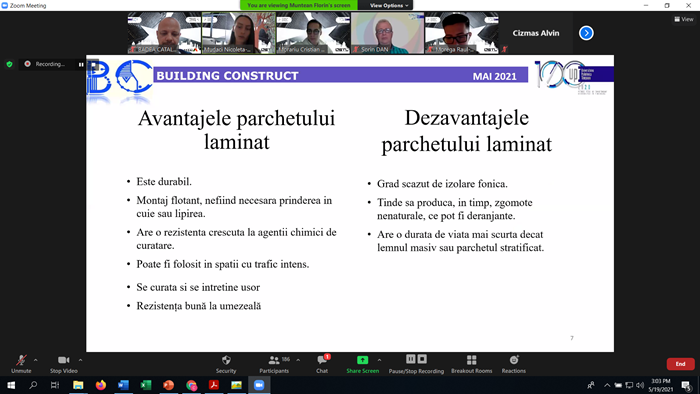Select Sorin DAN video thumbnail
700x394 pixels.
[388, 33]
